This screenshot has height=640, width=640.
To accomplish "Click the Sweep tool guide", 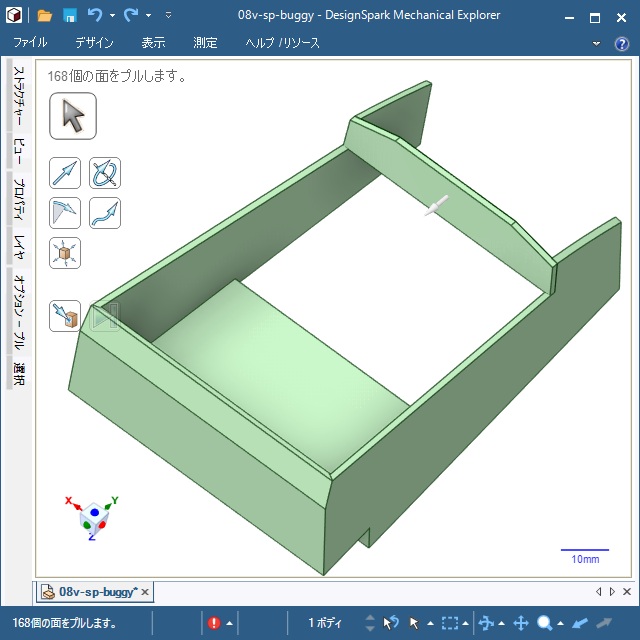I will pos(105,213).
